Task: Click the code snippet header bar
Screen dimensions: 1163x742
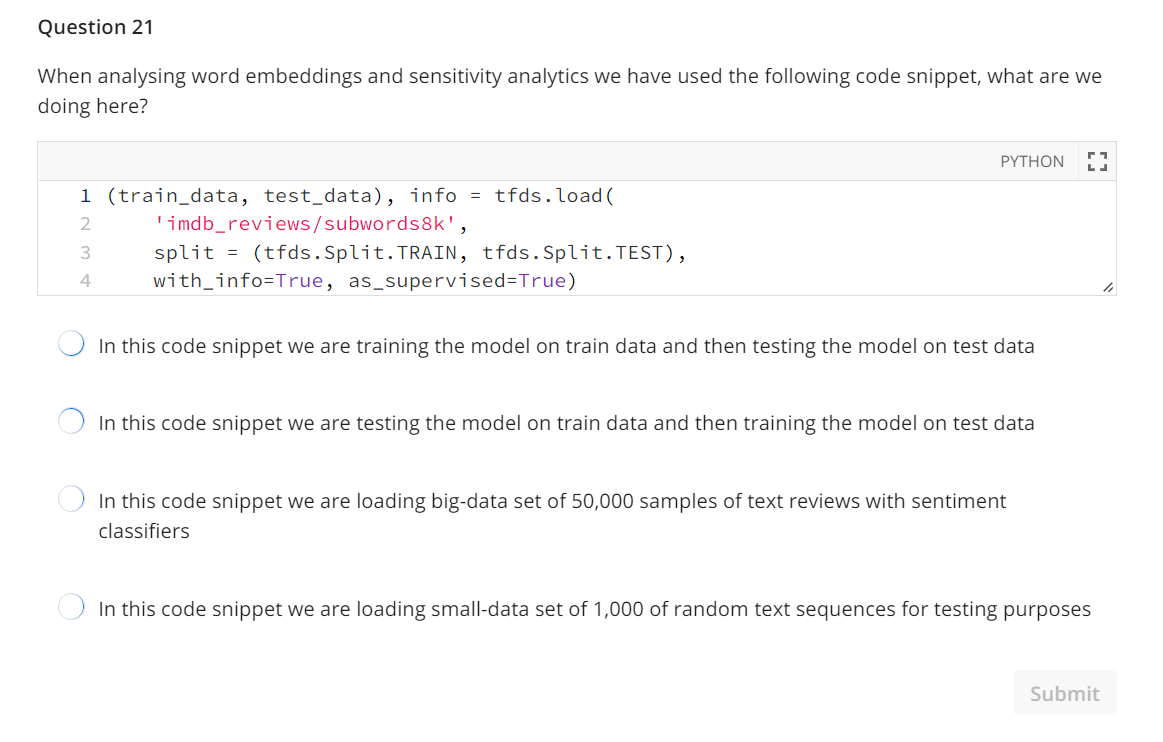Action: click(577, 161)
